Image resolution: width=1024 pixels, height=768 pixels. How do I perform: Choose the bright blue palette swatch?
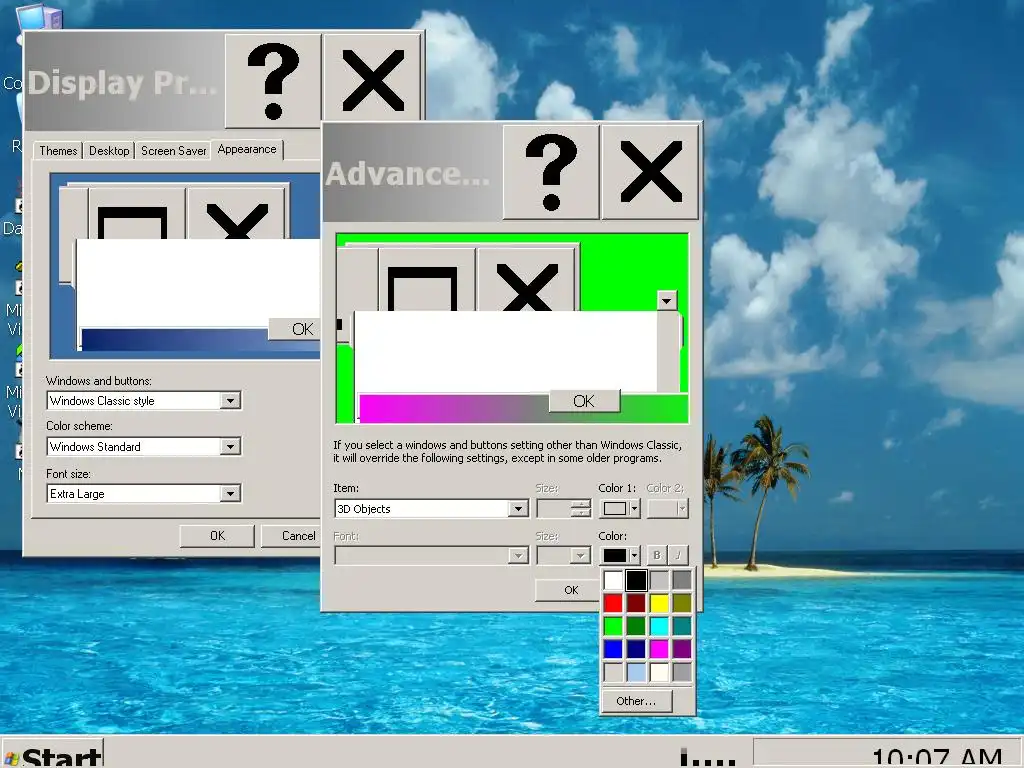613,648
